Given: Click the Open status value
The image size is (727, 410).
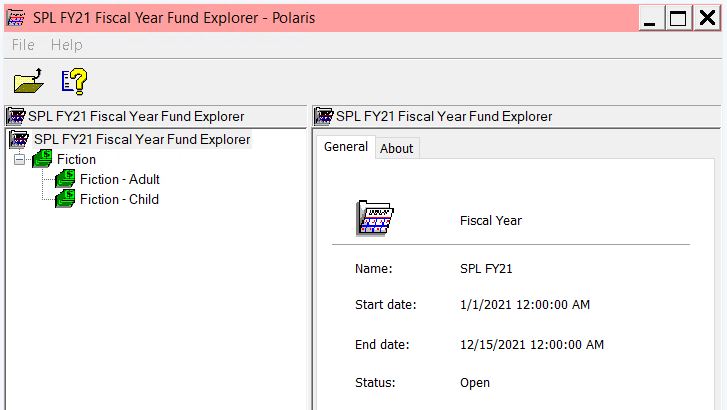Looking at the screenshot, I should coord(475,383).
